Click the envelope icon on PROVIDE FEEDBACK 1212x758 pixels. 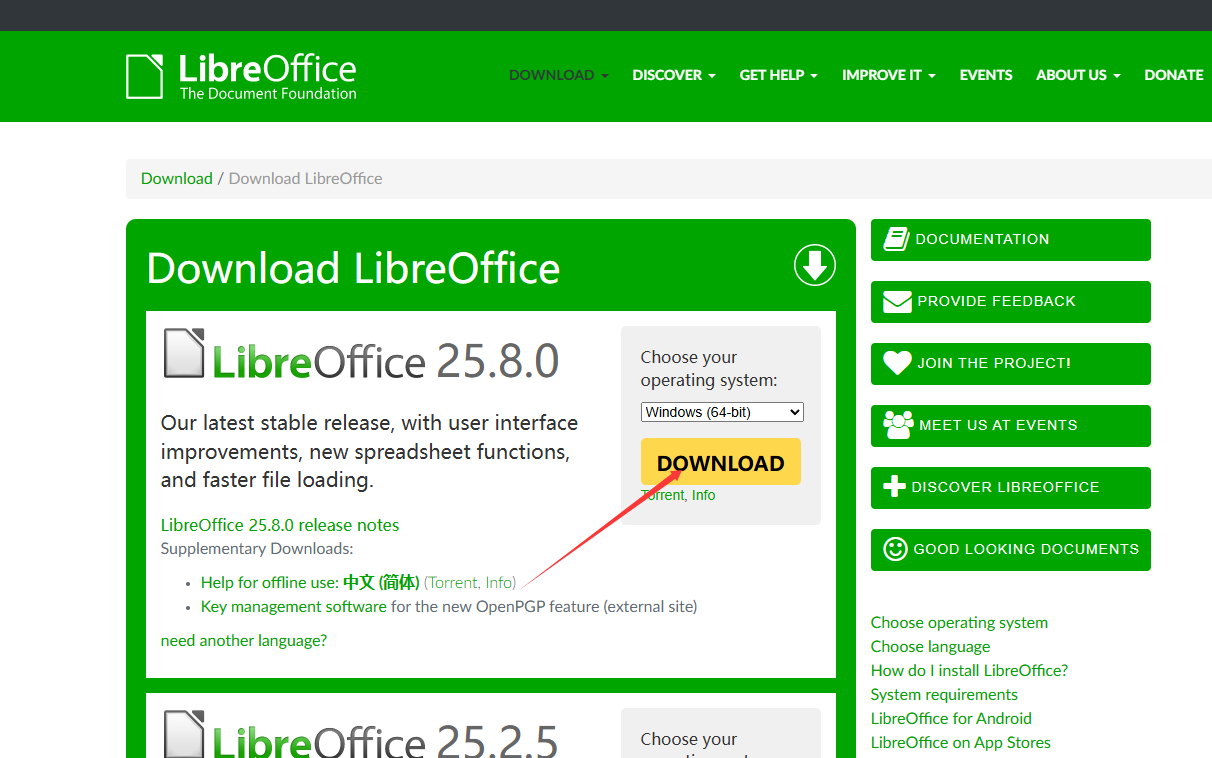[897, 301]
